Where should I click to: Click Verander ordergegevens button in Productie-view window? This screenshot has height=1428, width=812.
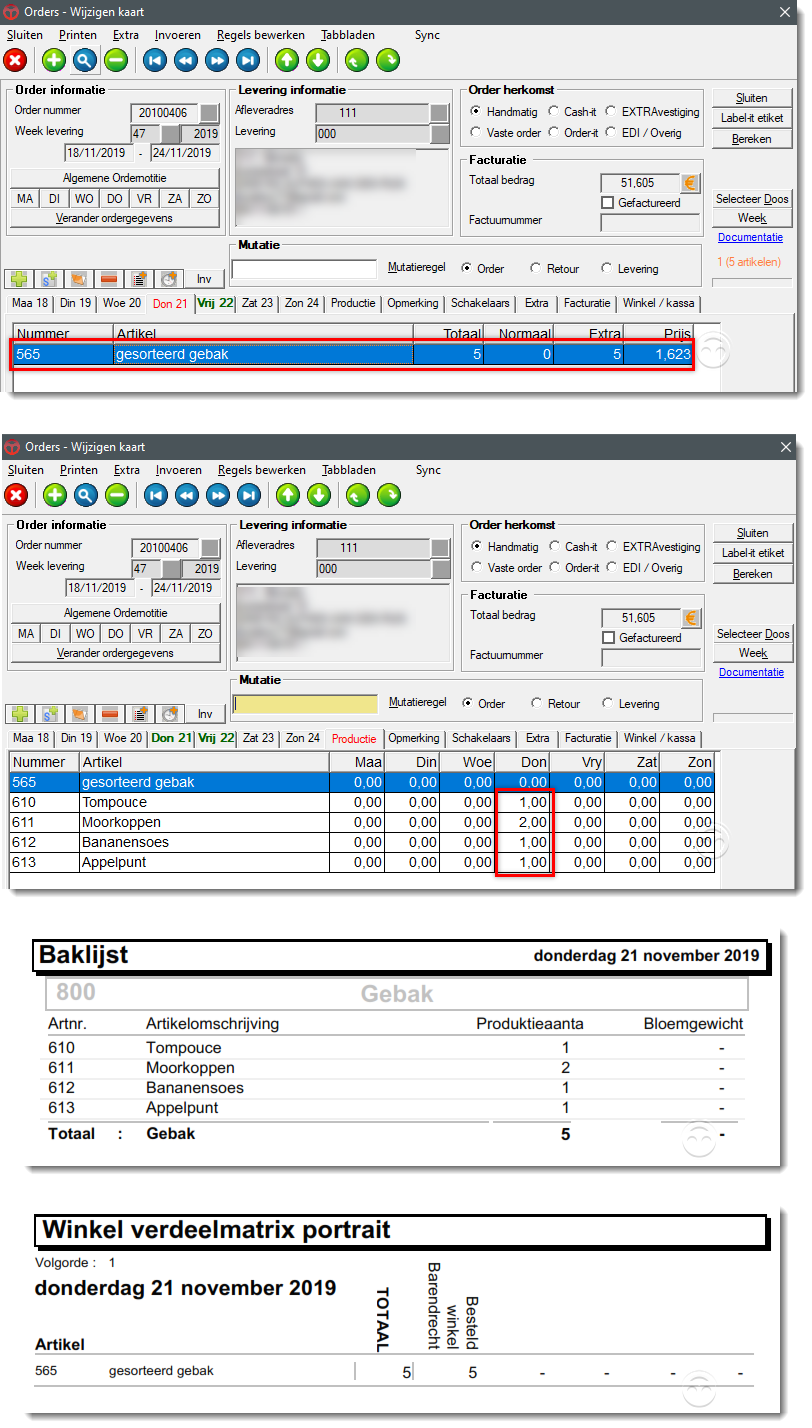click(x=115, y=653)
